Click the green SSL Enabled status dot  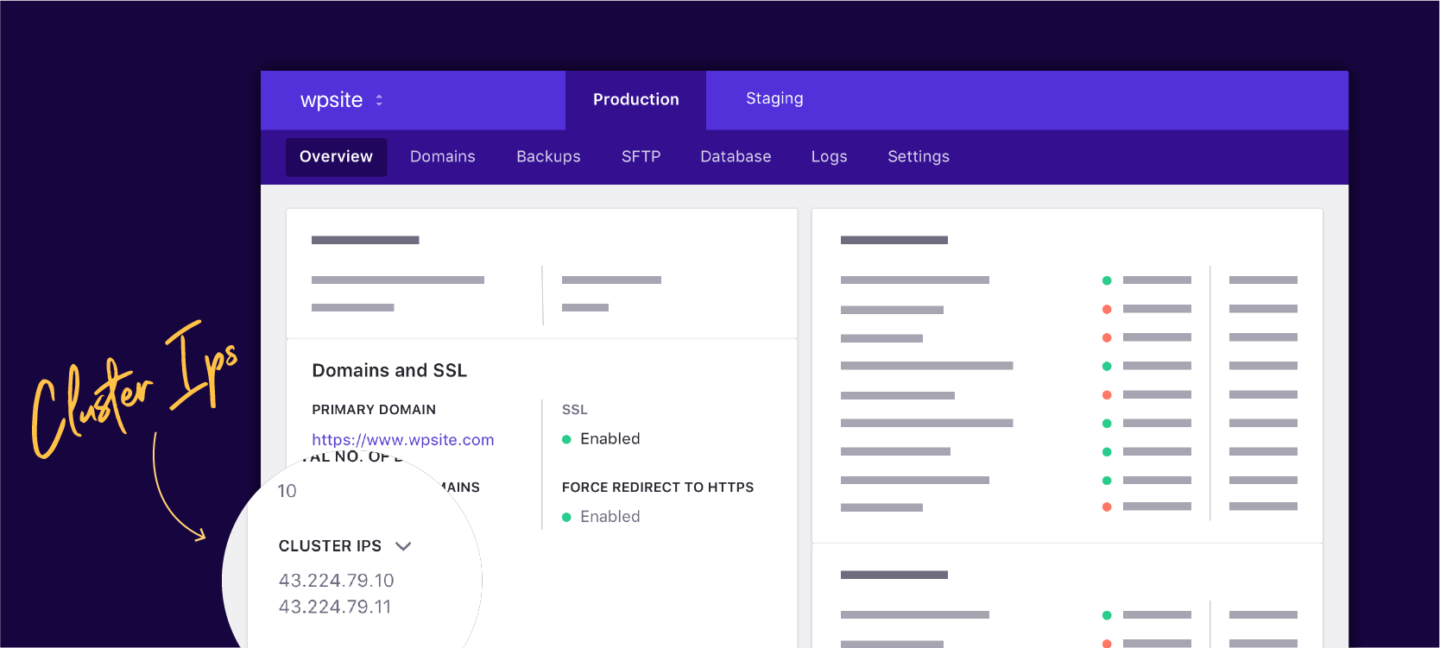tap(567, 439)
